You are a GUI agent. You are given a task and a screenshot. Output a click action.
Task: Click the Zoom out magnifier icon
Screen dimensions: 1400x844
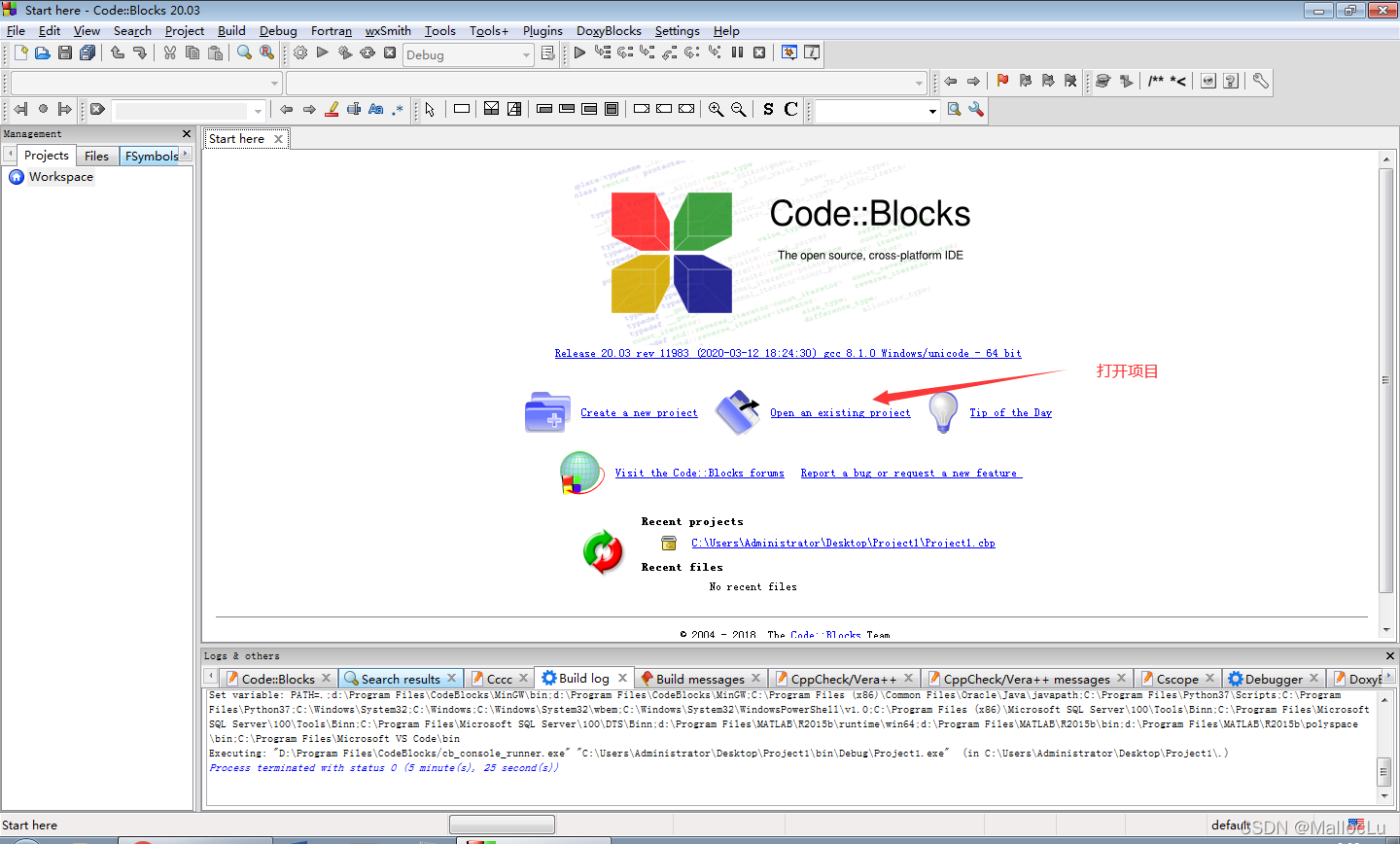[739, 110]
